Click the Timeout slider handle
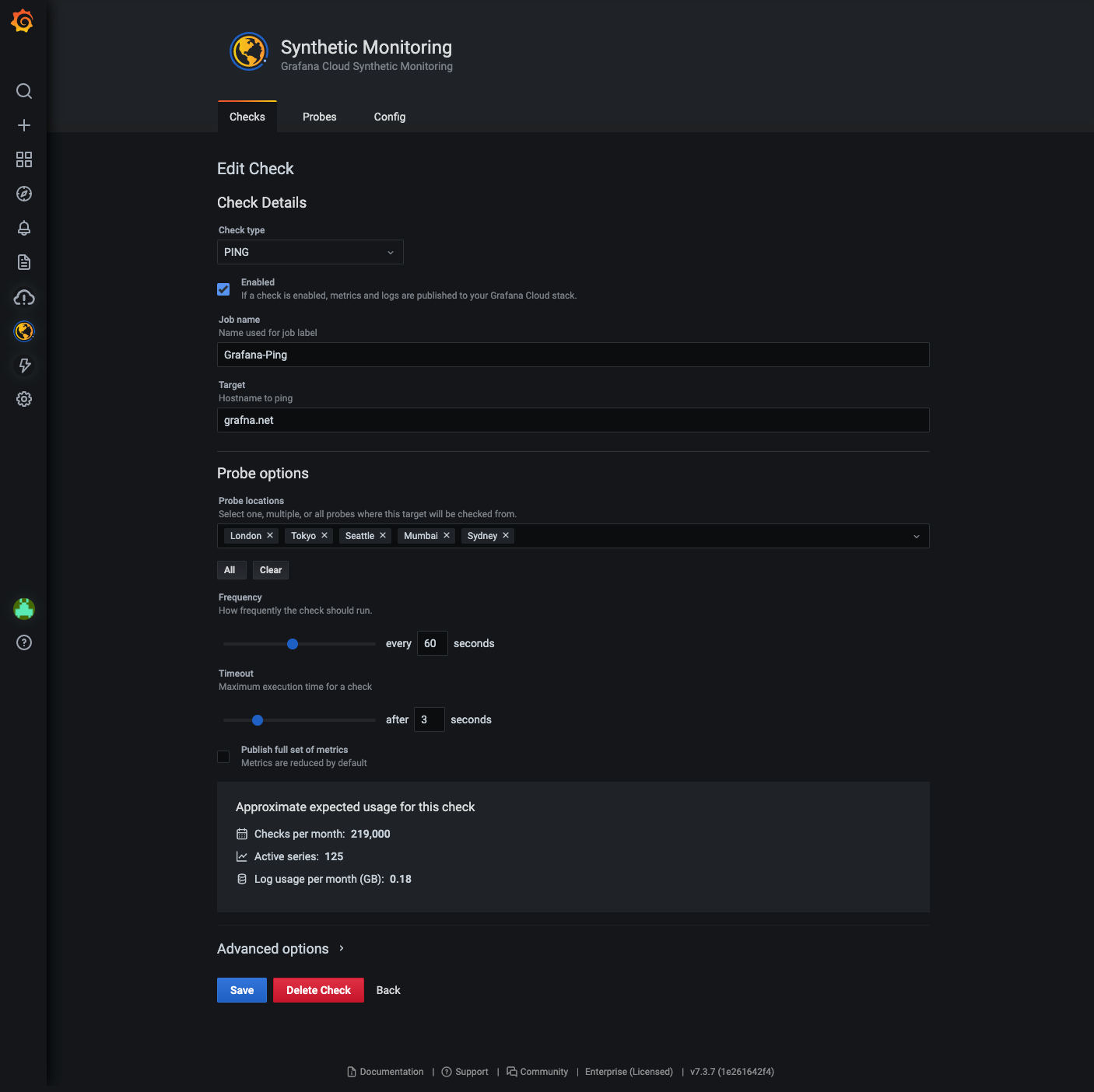The width and height of the screenshot is (1094, 1092). [x=258, y=720]
